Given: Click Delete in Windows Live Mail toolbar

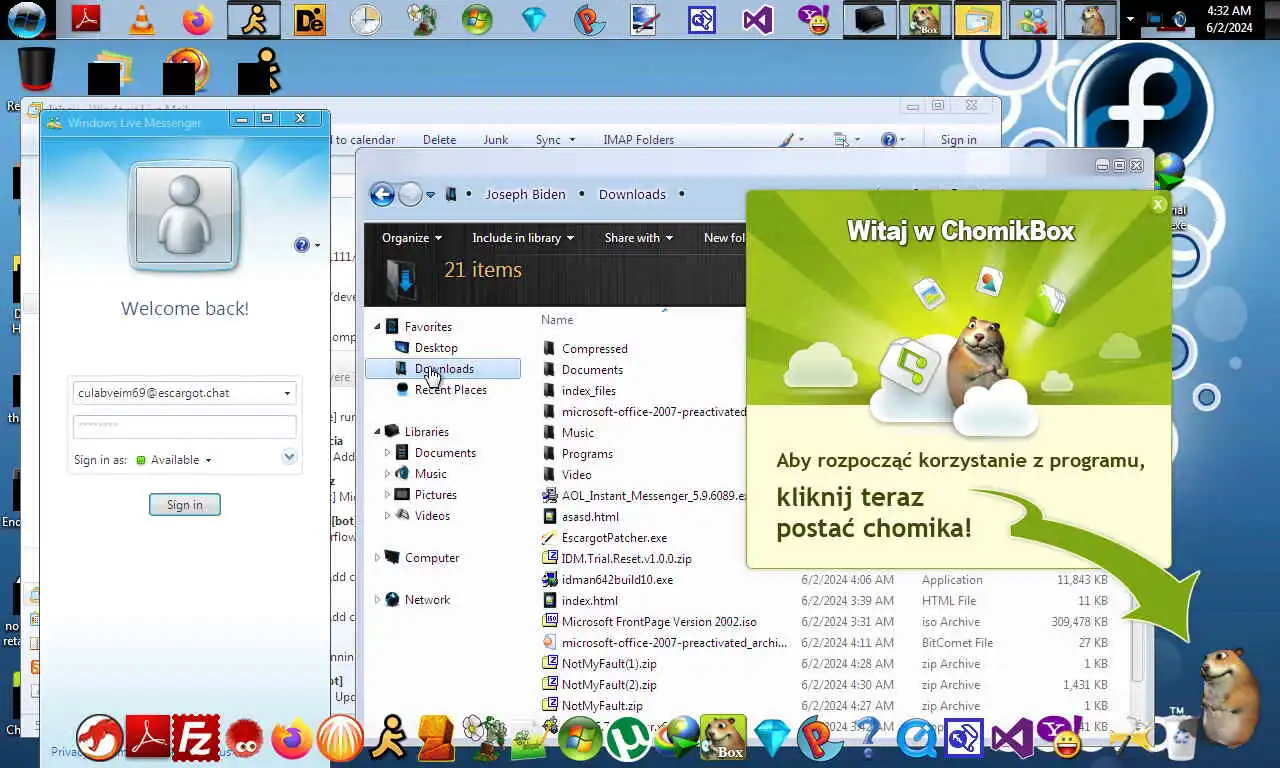Looking at the screenshot, I should pos(439,140).
